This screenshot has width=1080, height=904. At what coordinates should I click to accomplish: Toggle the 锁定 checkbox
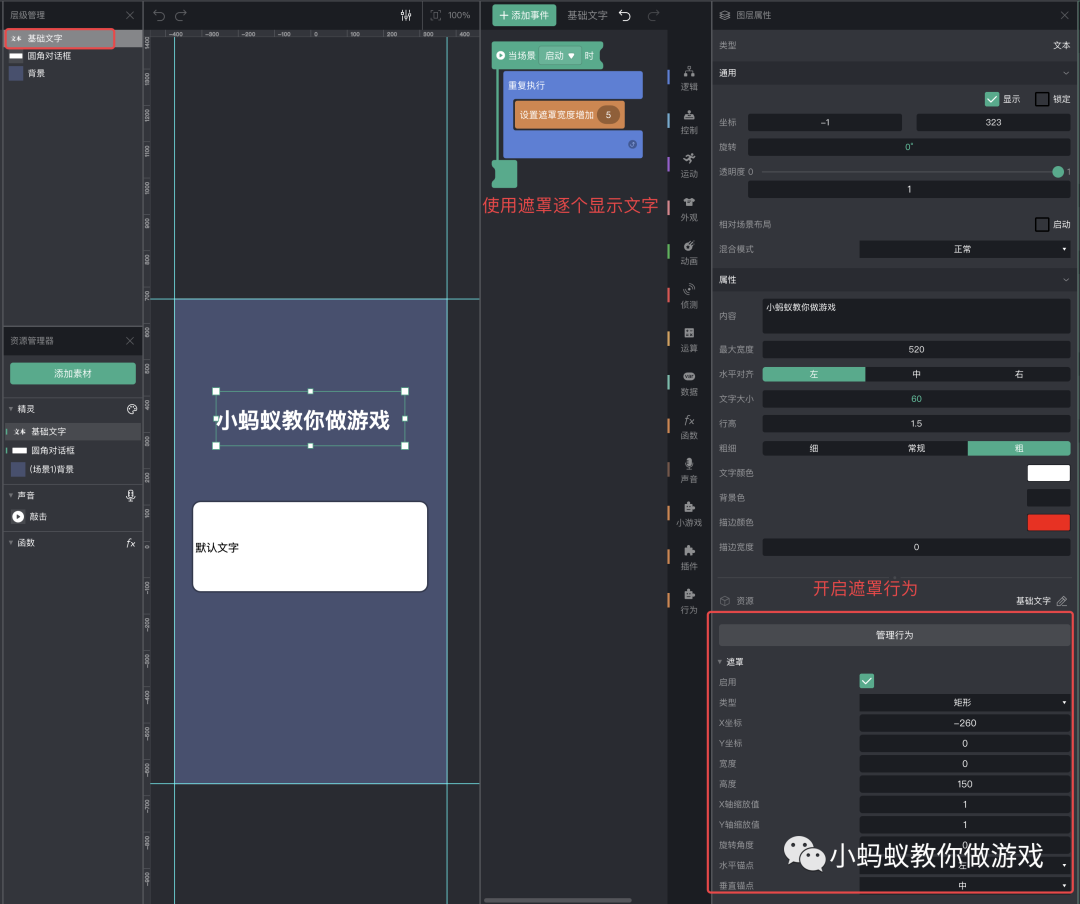click(x=1042, y=99)
